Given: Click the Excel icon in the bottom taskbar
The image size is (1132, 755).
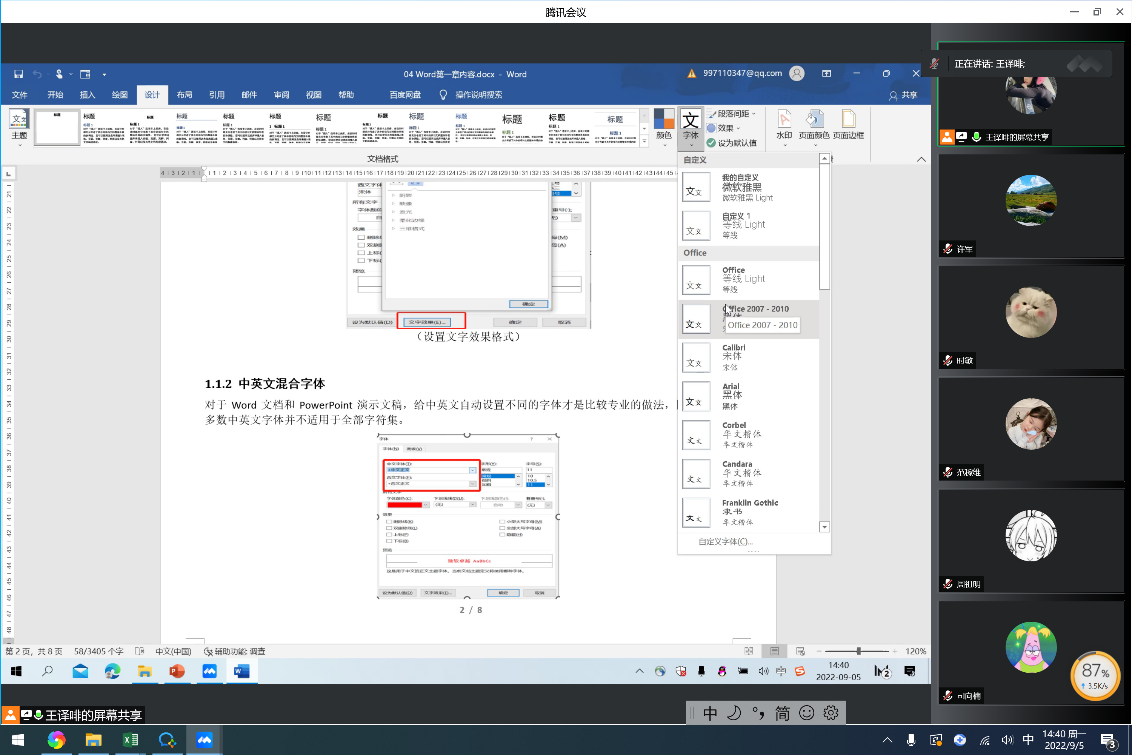Looking at the screenshot, I should (130, 740).
